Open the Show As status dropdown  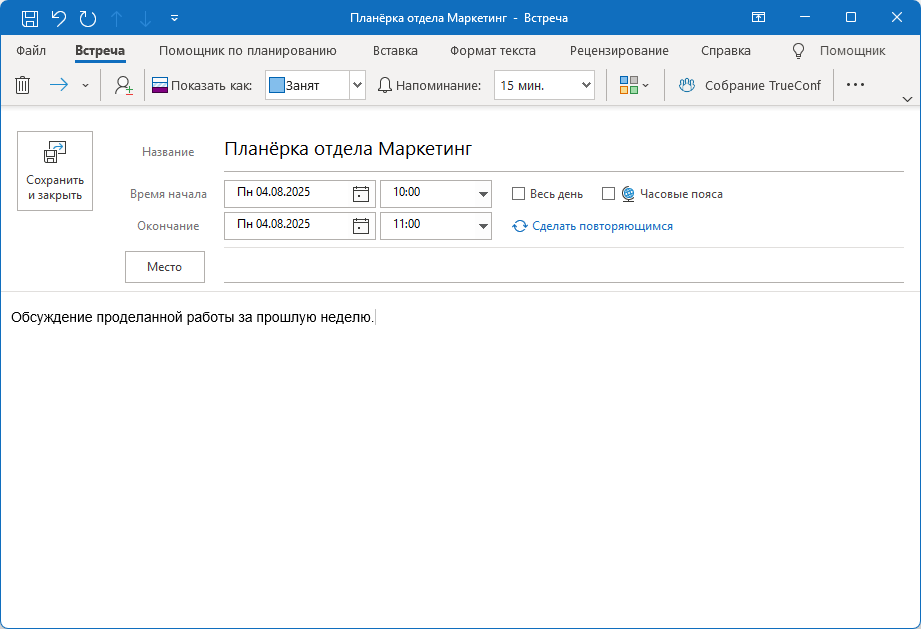click(357, 85)
